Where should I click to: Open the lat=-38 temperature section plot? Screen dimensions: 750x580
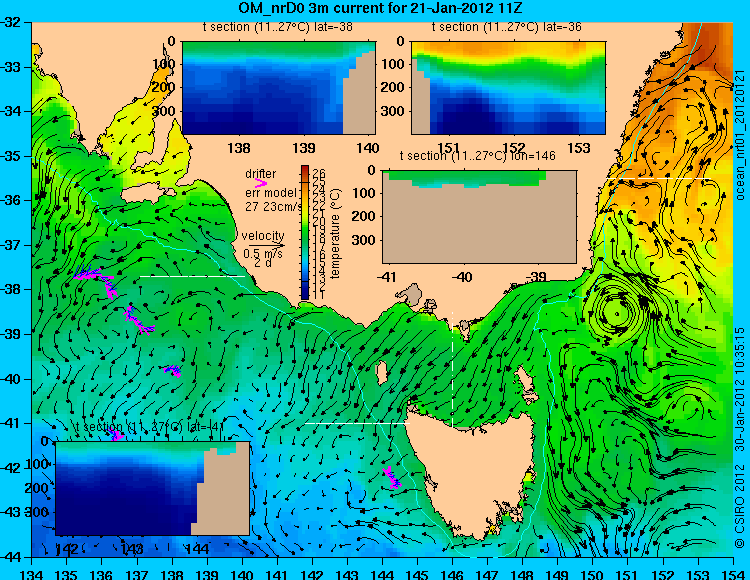tap(279, 88)
